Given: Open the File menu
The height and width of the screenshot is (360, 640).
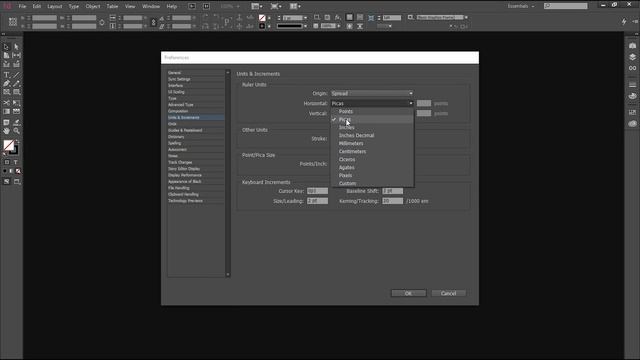Looking at the screenshot, I should [x=22, y=6].
